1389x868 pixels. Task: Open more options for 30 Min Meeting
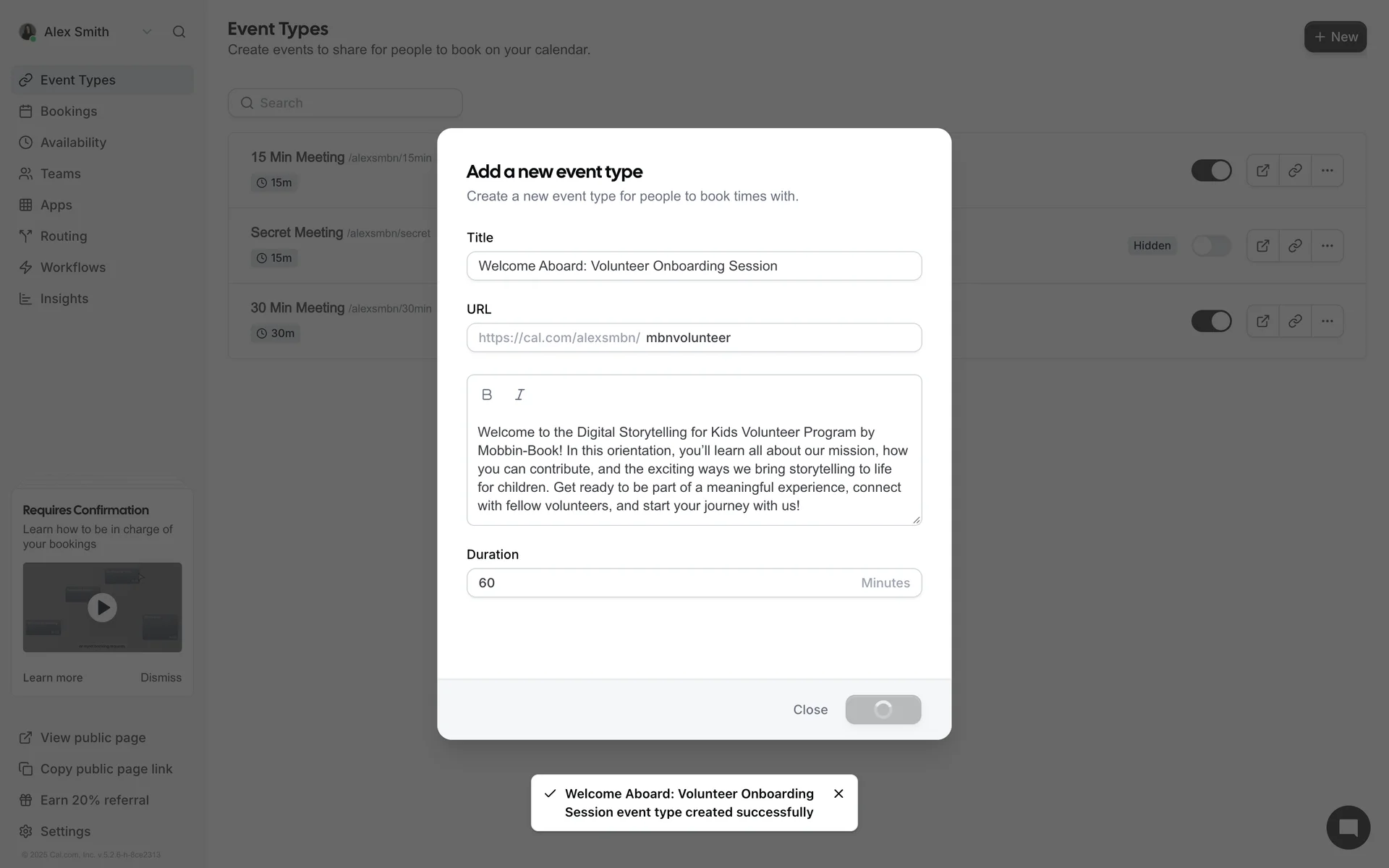pos(1327,321)
